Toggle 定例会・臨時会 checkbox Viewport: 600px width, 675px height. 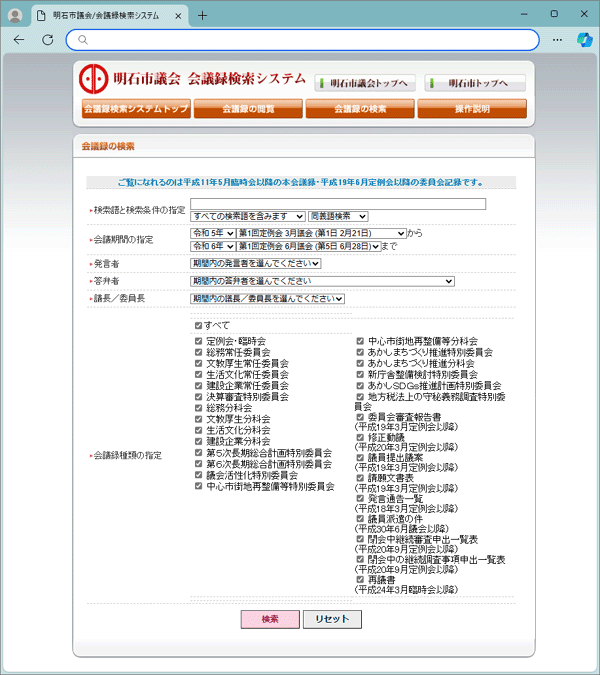198,341
